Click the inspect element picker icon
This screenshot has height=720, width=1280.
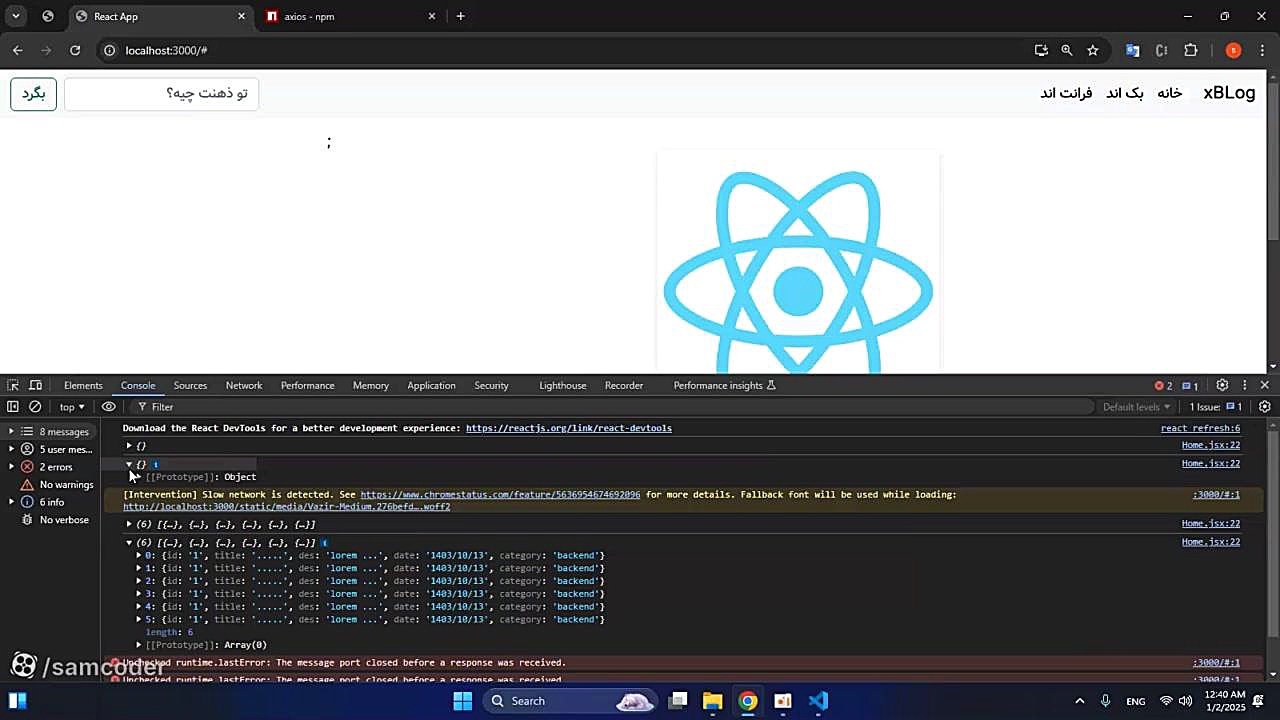(x=13, y=385)
